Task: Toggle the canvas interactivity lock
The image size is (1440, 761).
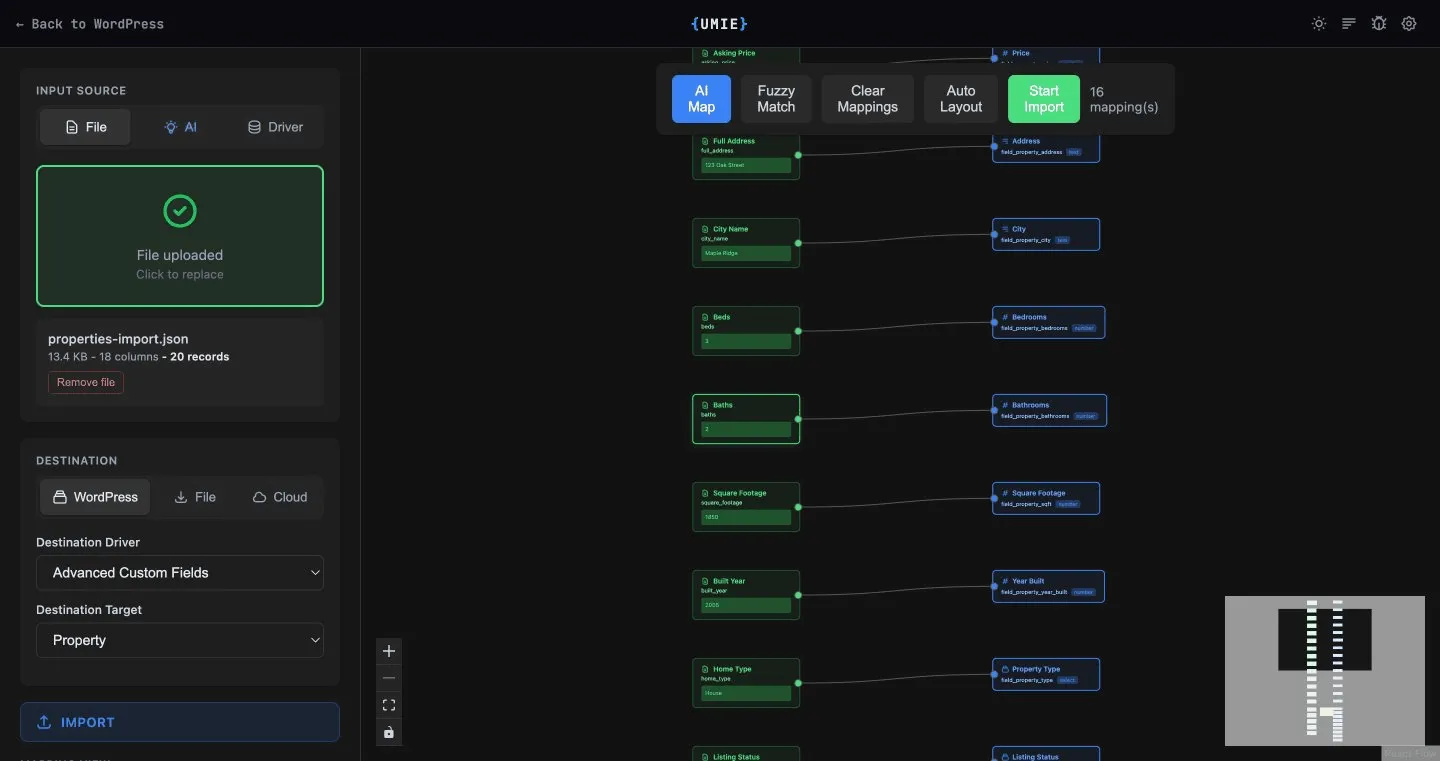Action: pyautogui.click(x=389, y=732)
